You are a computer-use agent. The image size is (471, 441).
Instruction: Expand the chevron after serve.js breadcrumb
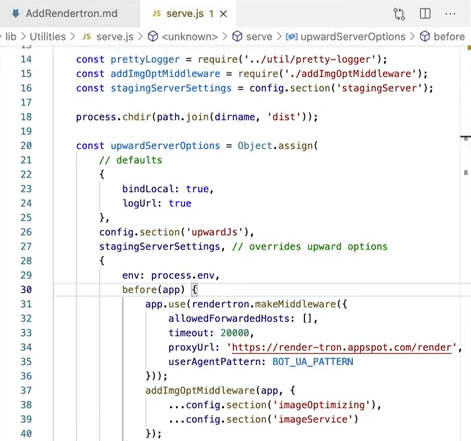pyautogui.click(x=140, y=36)
